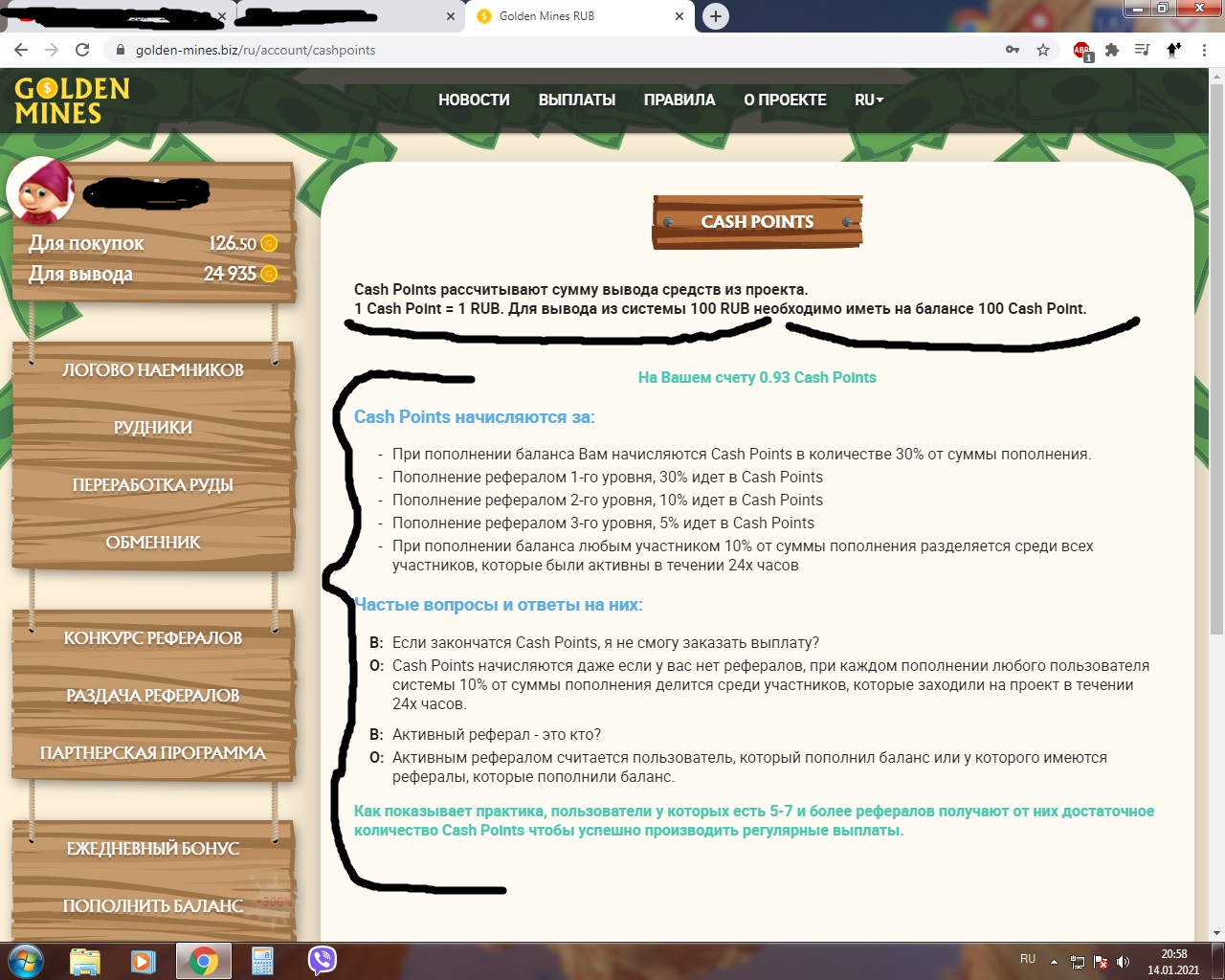
Task: Close the first redacted tab
Action: (222, 16)
